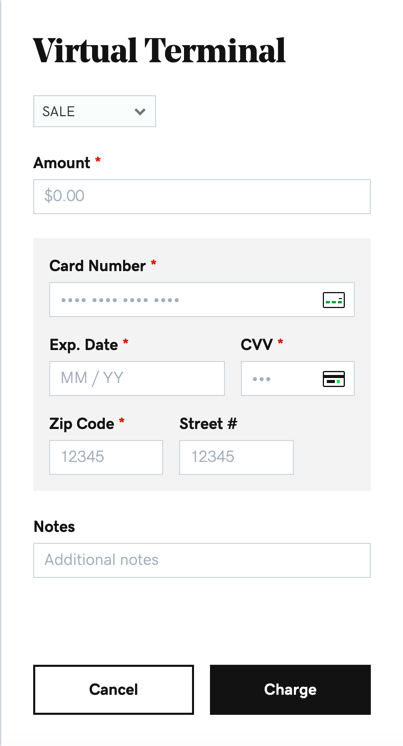This screenshot has width=403, height=746.
Task: Click the Additional notes text field
Action: click(x=202, y=560)
